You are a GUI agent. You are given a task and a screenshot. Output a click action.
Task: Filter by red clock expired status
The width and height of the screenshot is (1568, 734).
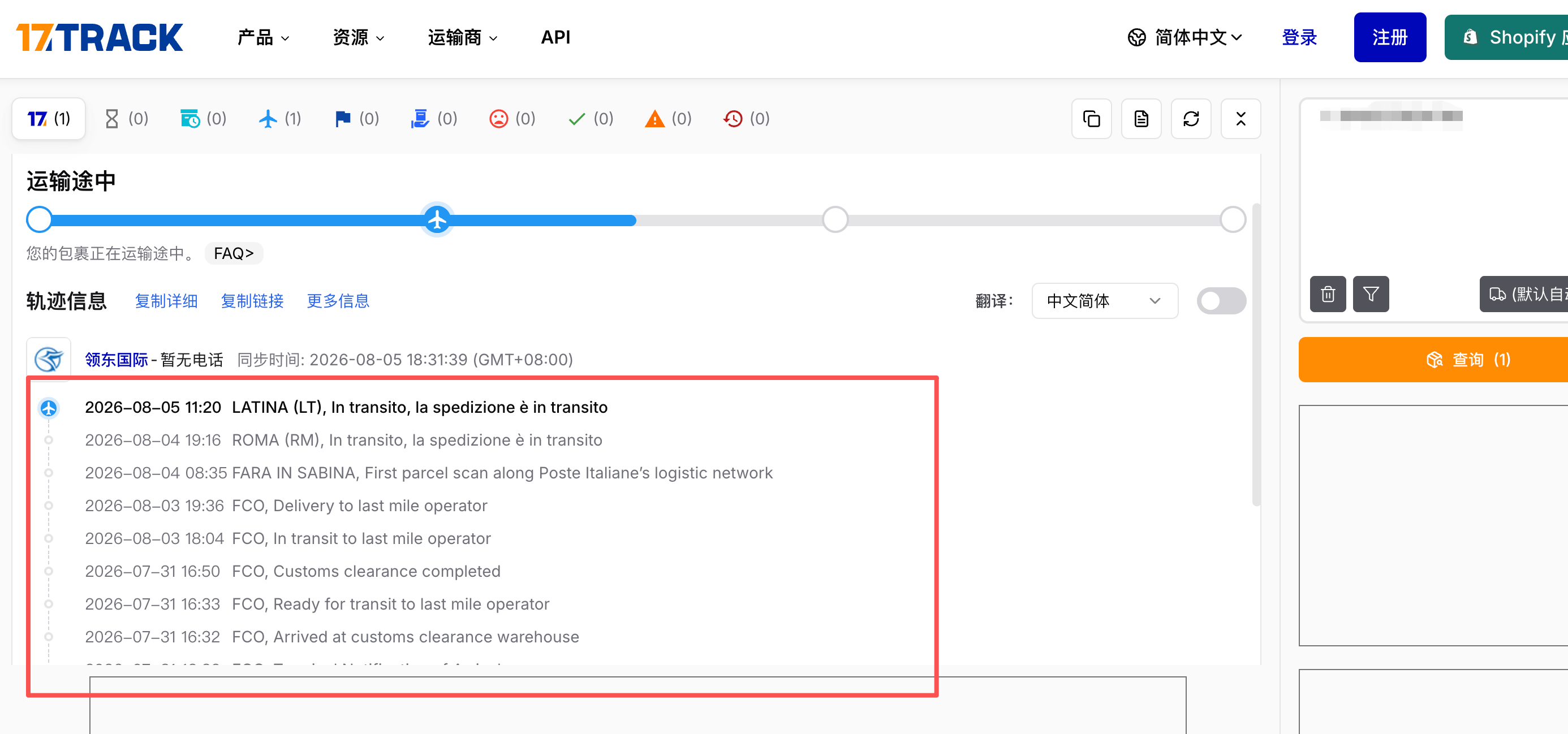746,119
